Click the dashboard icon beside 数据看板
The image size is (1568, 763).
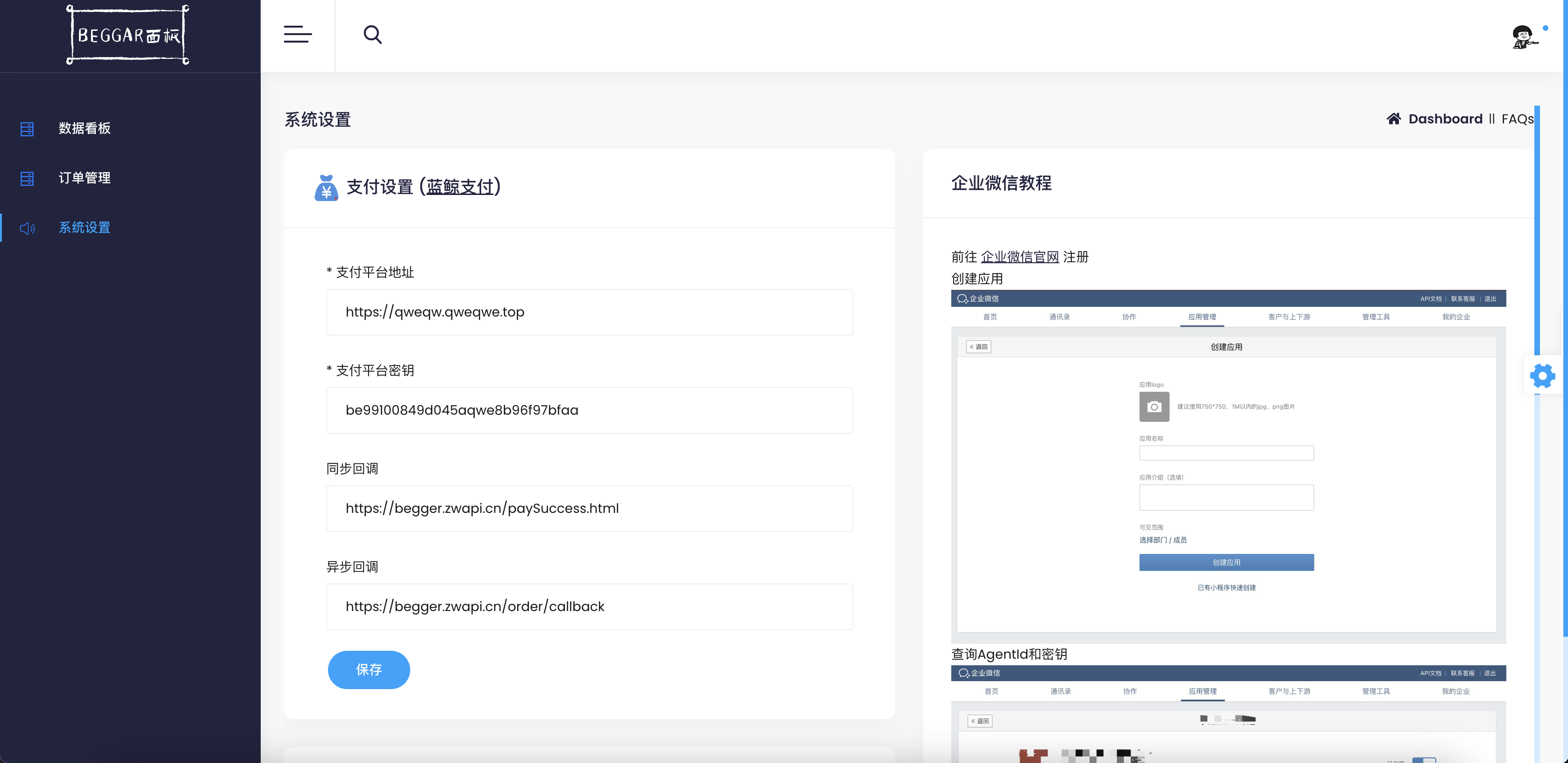27,129
